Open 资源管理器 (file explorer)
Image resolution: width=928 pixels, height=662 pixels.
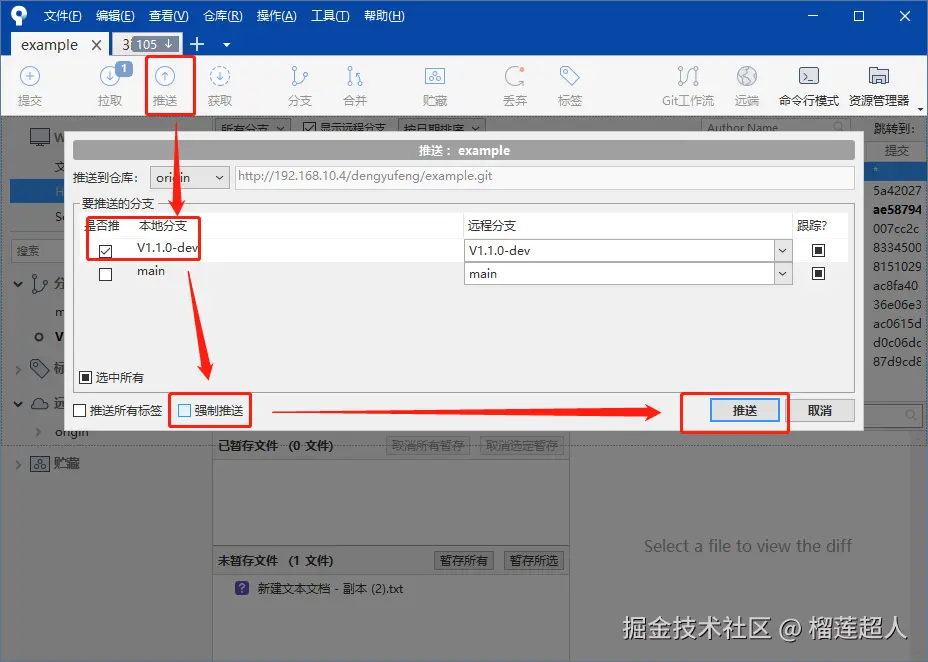pyautogui.click(x=878, y=85)
